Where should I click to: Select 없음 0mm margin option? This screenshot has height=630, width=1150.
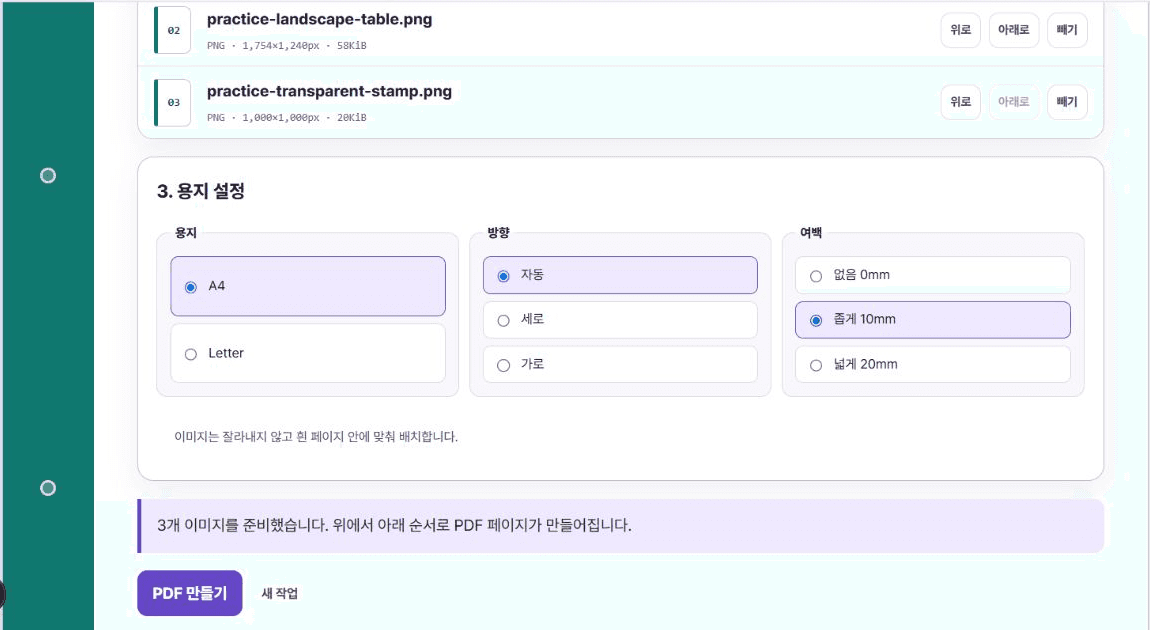click(932, 275)
